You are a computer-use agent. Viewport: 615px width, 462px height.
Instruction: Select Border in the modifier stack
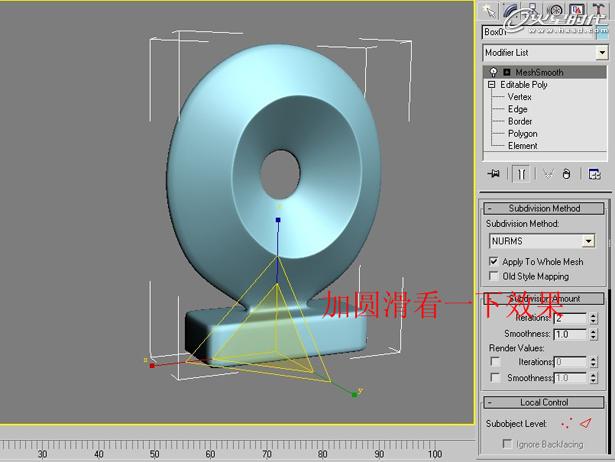520,121
